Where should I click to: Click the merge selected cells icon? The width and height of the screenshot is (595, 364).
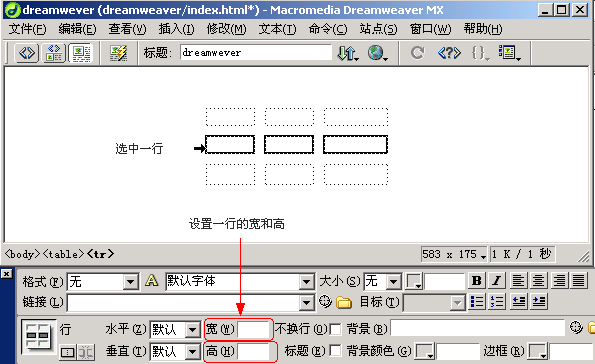click(68, 353)
